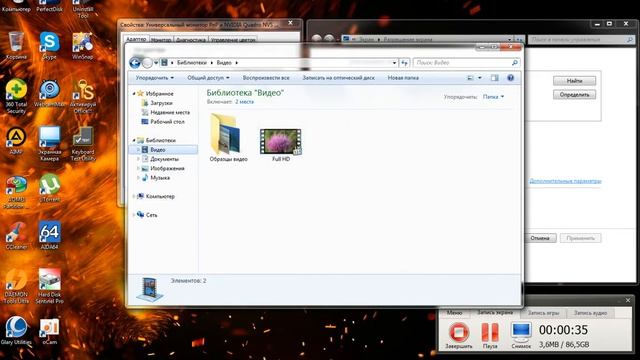The image size is (640, 360).
Task: Switch to Адаптер tab in properties window
Action: (136, 39)
